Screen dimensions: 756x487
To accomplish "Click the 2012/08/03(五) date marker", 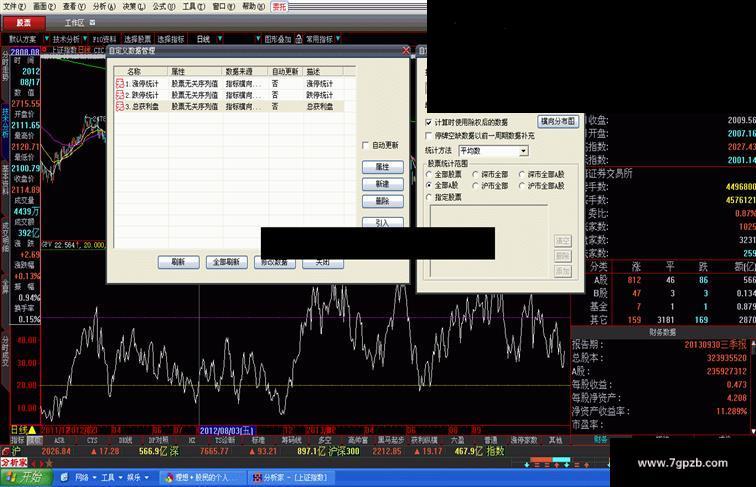I will pyautogui.click(x=227, y=430).
